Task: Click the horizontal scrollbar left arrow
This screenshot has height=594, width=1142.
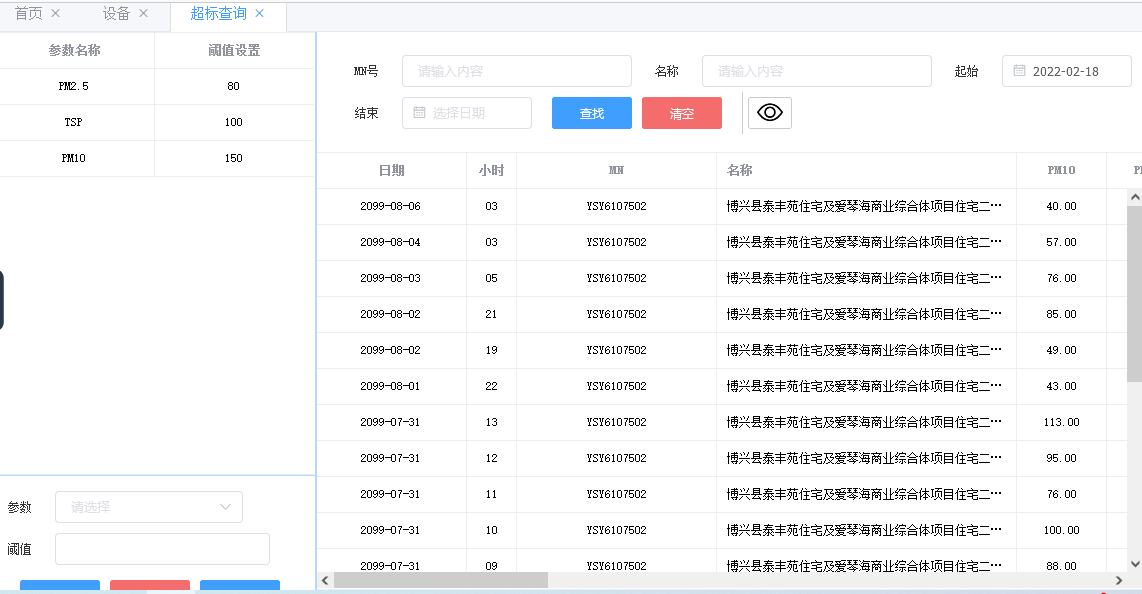Action: tap(325, 580)
